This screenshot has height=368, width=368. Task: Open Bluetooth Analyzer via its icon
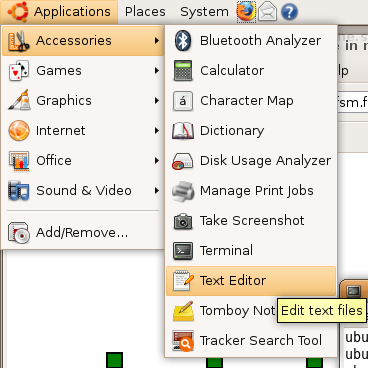tap(183, 41)
